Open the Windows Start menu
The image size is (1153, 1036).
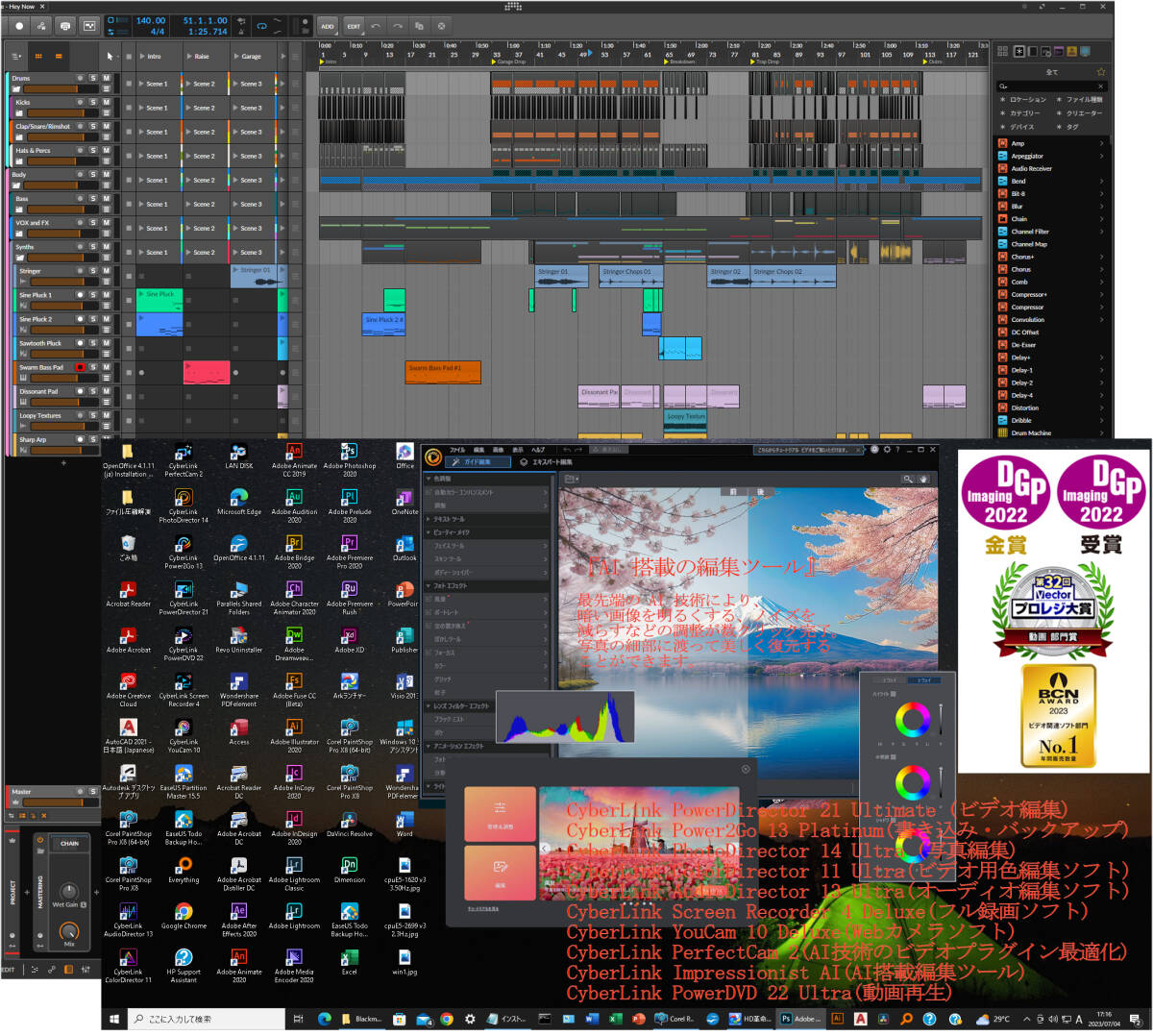(114, 1019)
